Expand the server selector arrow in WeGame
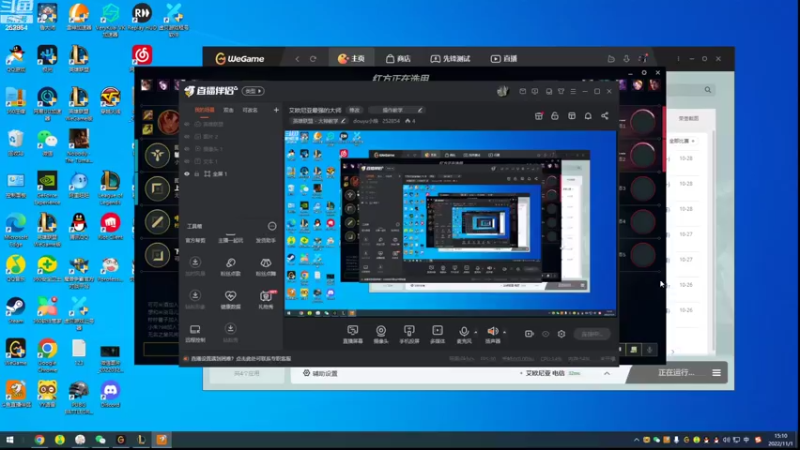Image resolution: width=800 pixels, height=450 pixels. pos(607,373)
